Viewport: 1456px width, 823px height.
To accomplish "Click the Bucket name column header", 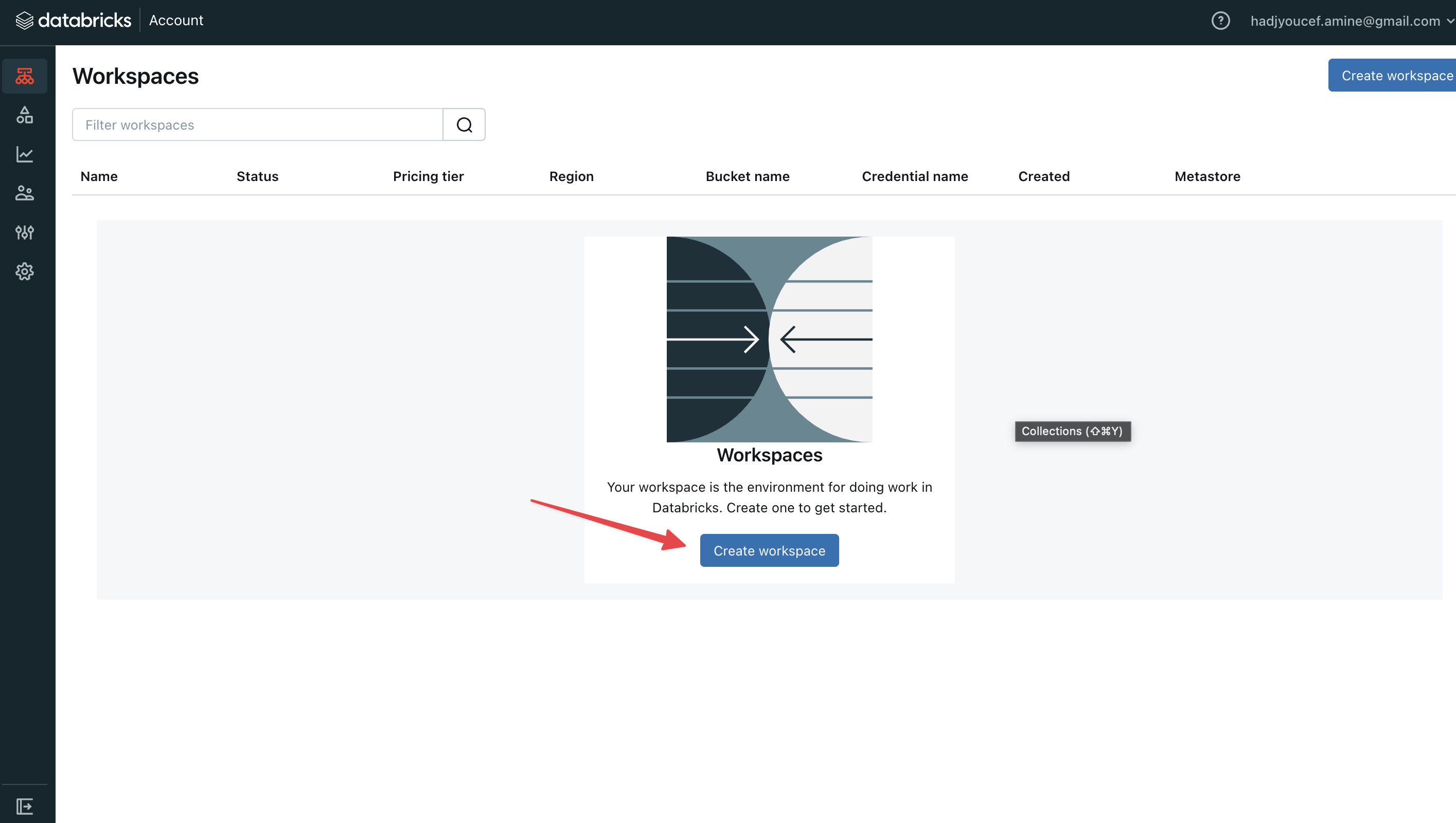I will pyautogui.click(x=747, y=176).
